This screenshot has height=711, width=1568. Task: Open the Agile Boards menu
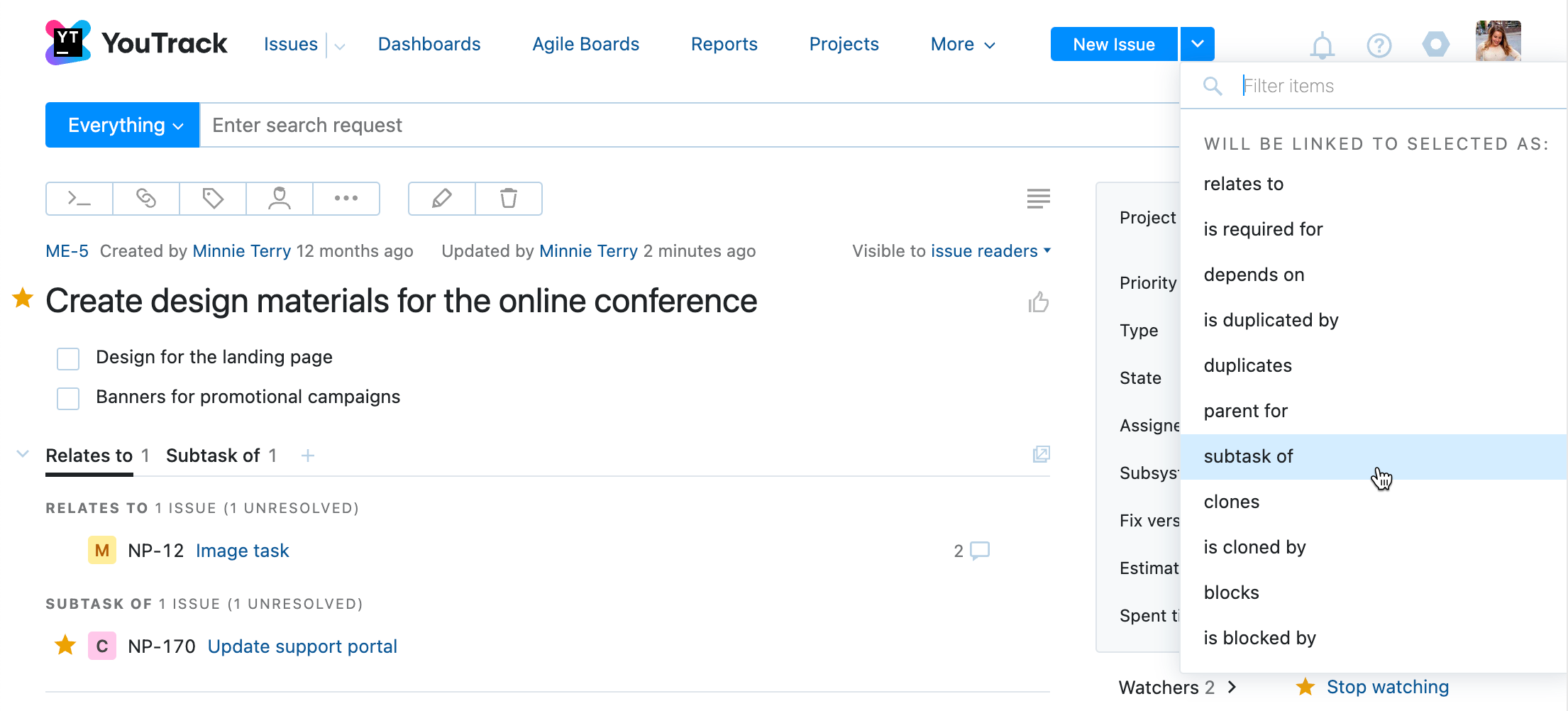pos(585,44)
